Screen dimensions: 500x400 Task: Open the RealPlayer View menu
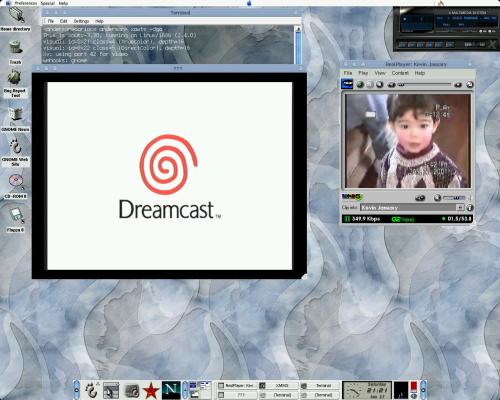[380, 73]
